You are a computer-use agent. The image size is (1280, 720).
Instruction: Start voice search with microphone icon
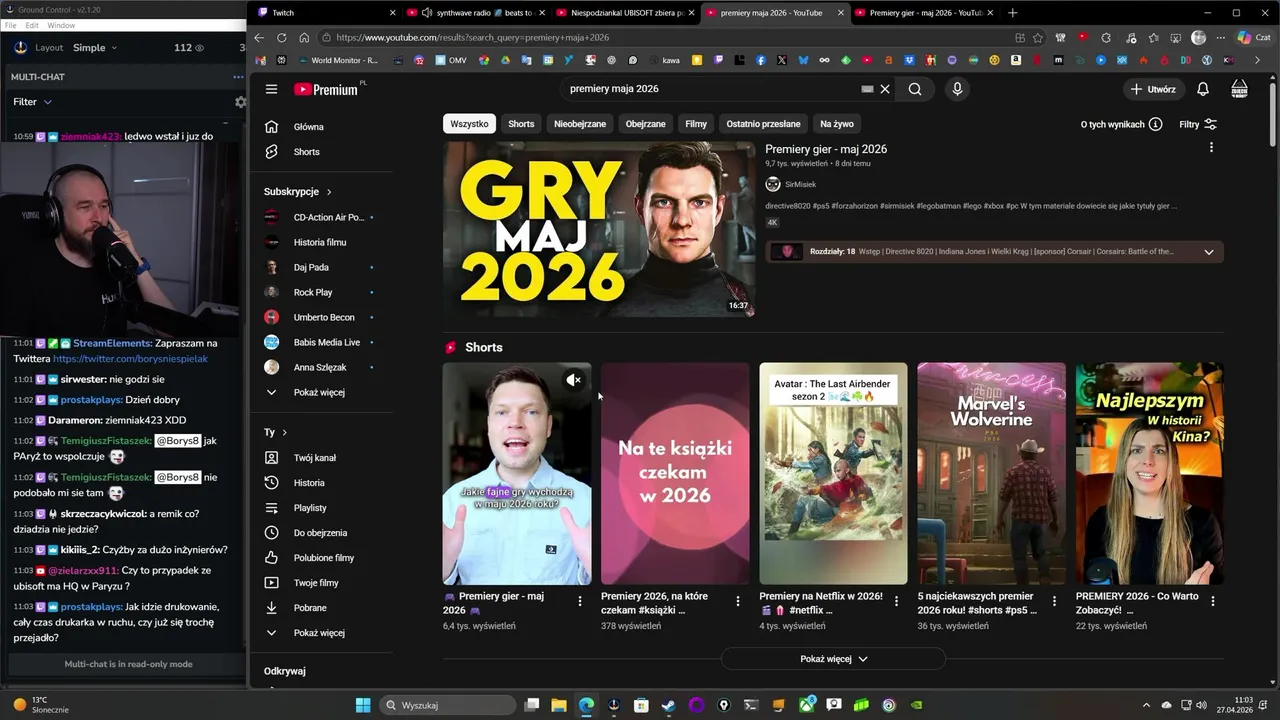(957, 89)
